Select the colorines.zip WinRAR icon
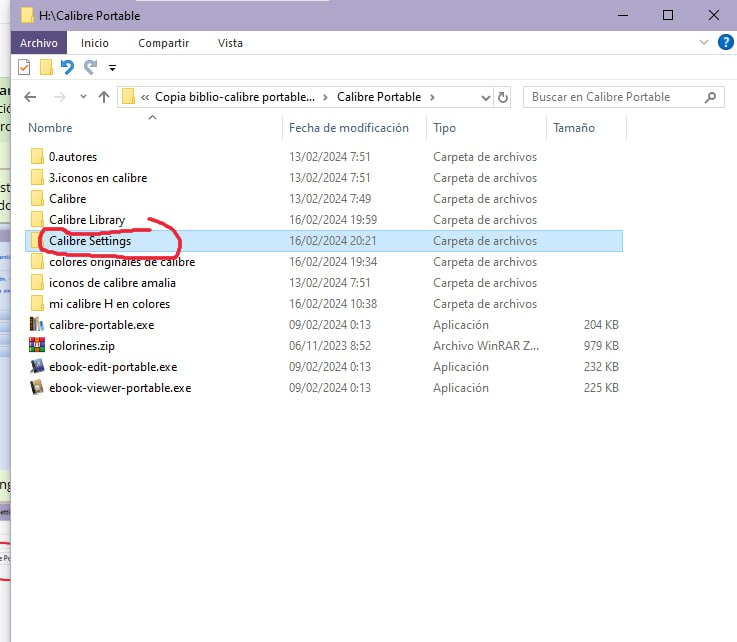 coord(37,345)
